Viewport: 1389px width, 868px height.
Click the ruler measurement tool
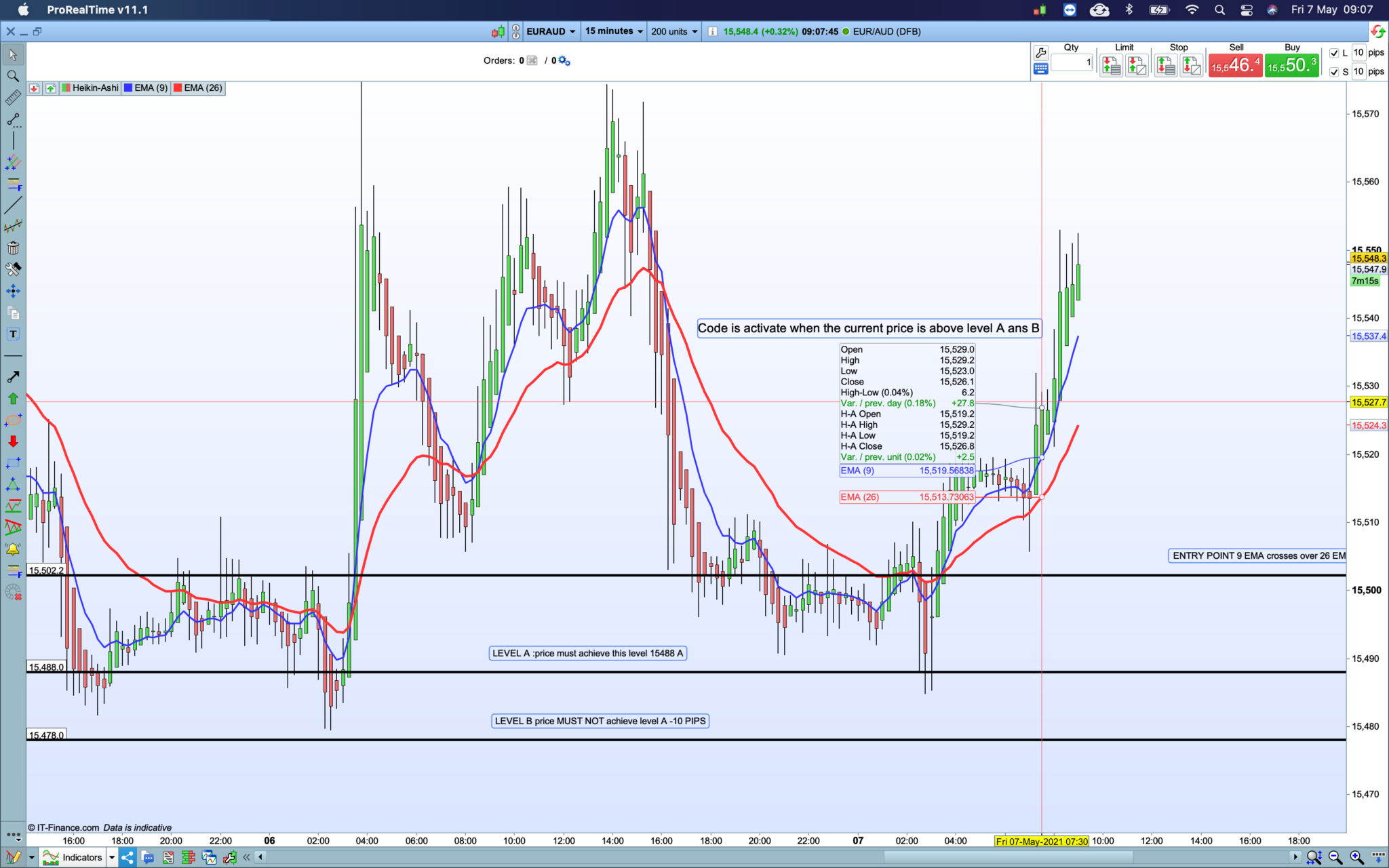(13, 98)
